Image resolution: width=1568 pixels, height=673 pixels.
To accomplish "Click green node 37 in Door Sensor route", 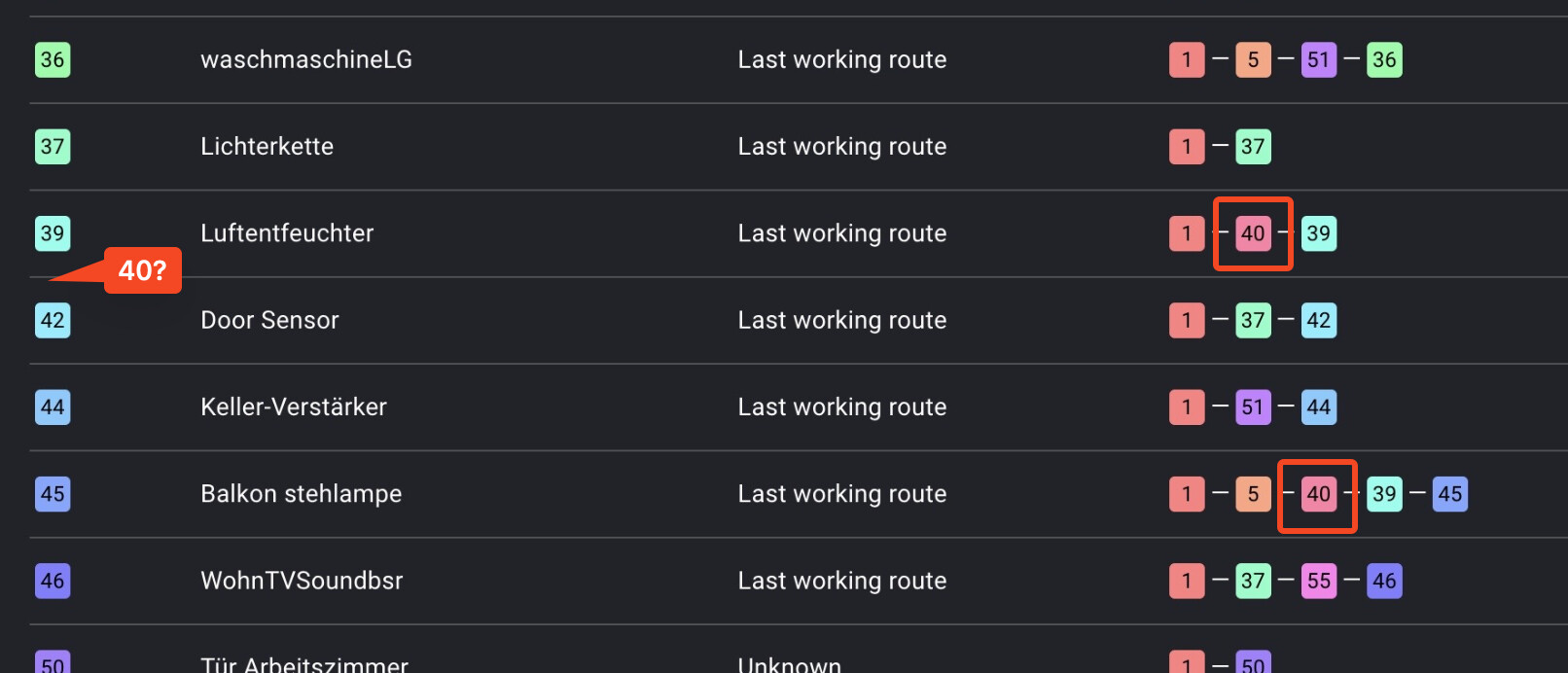I will pos(1253,320).
